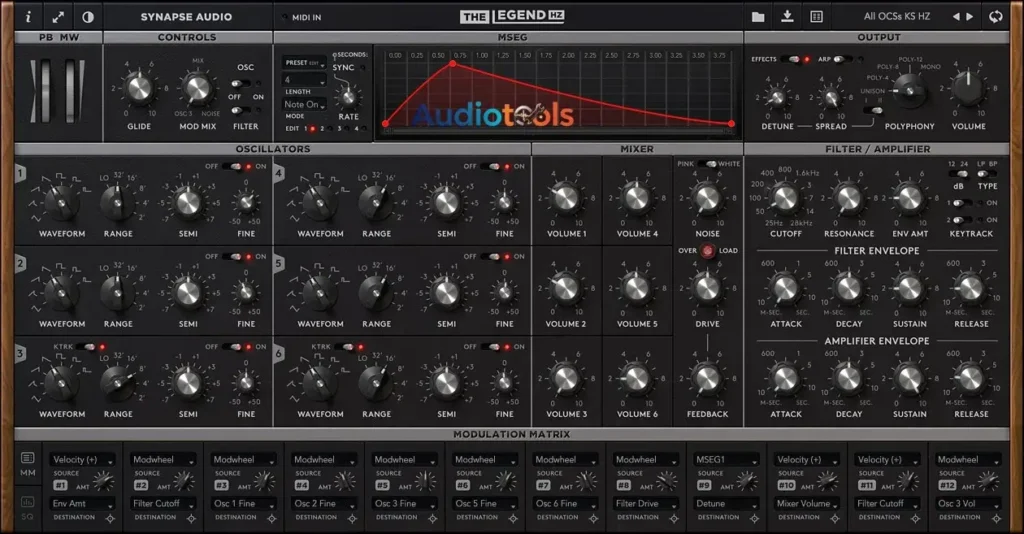Click destination target icon under Env Amt
This screenshot has height=534, width=1024.
(110, 519)
